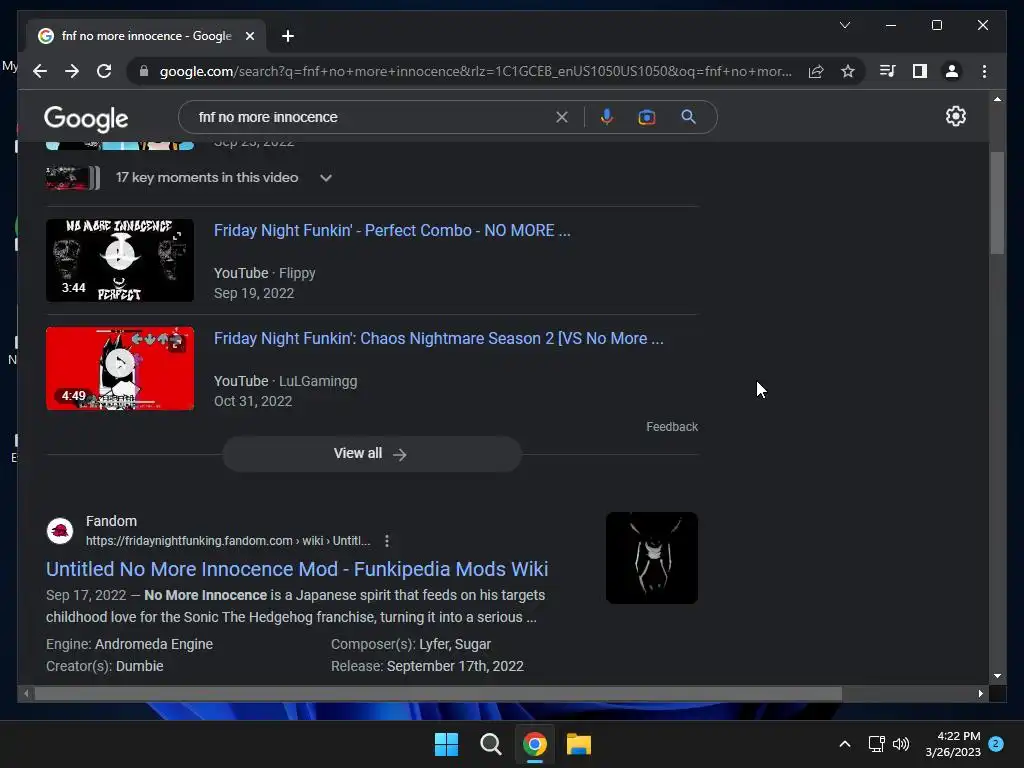Open Windows taskbar search

(x=490, y=744)
